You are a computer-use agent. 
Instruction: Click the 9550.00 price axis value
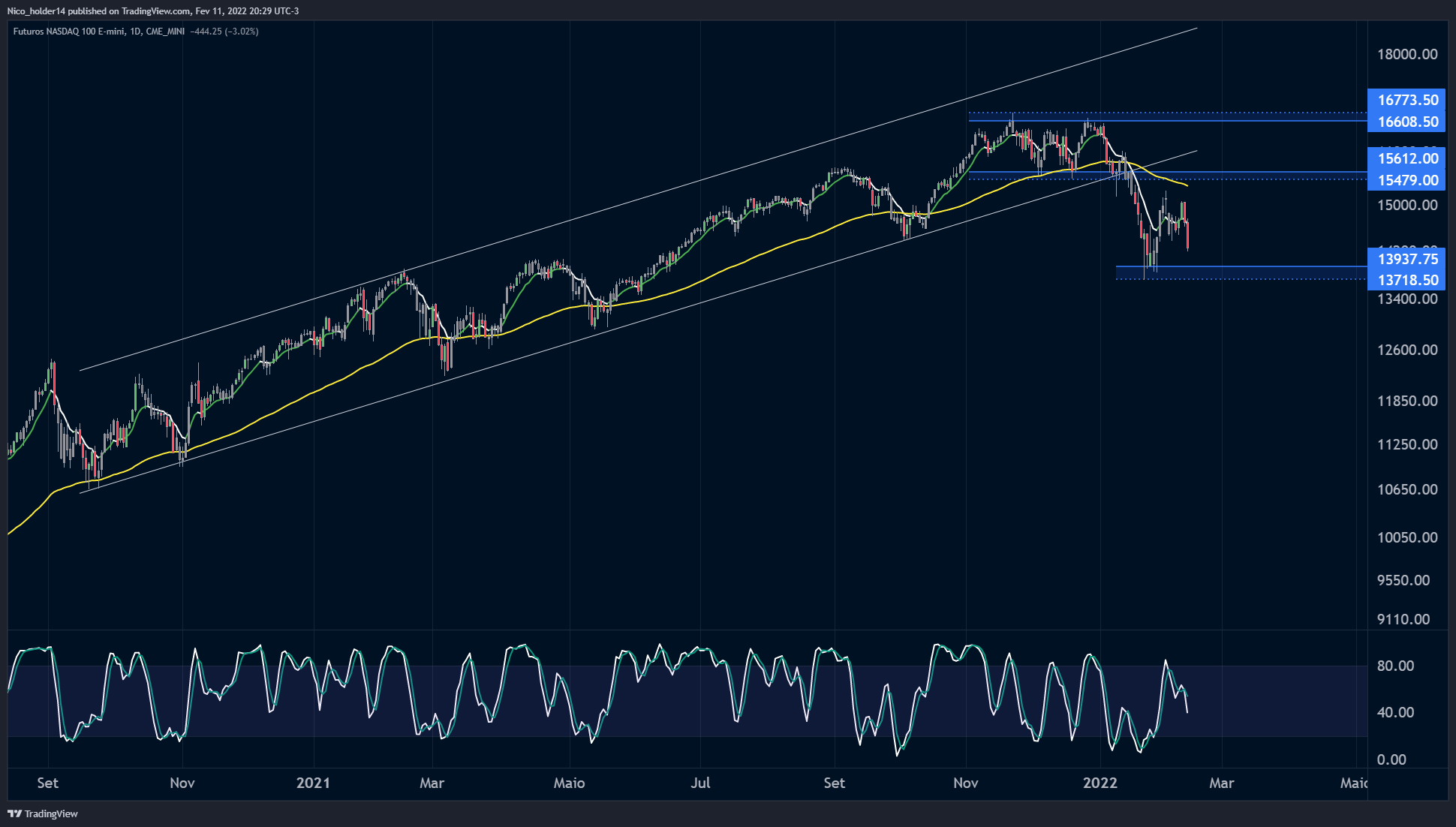(x=1403, y=580)
